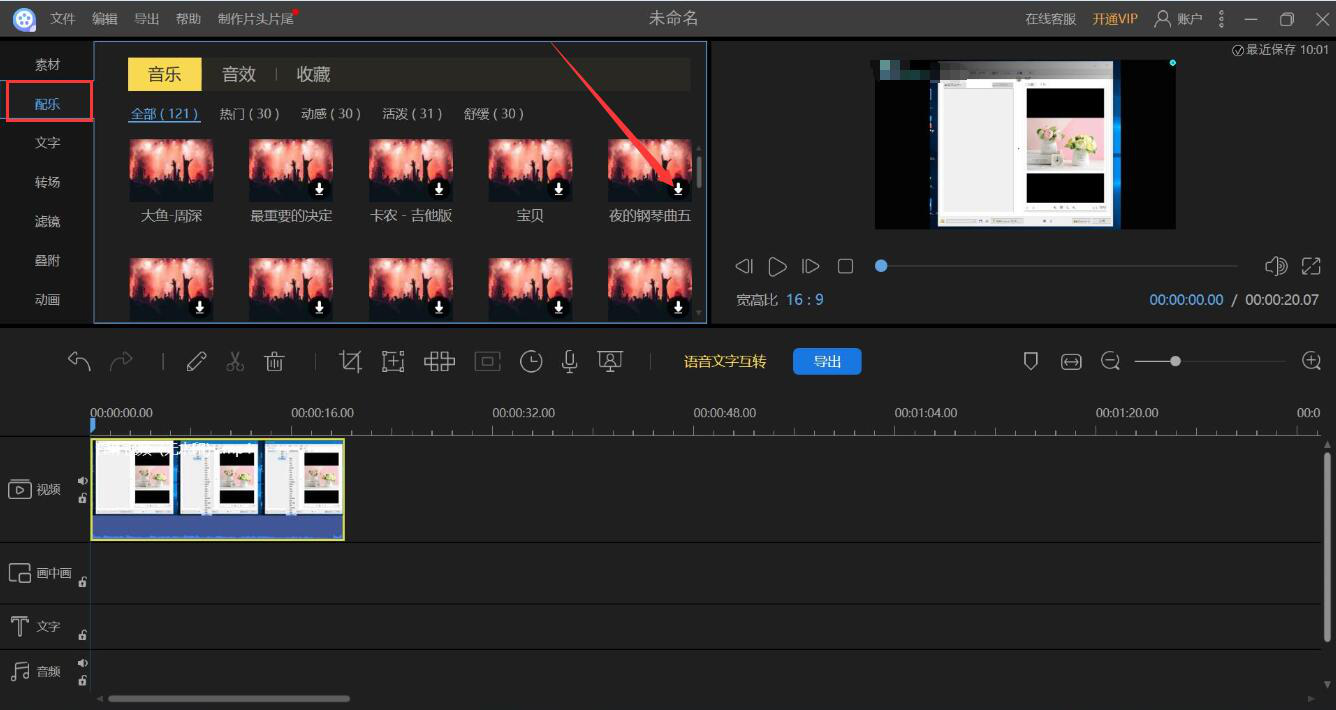This screenshot has width=1336, height=710.
Task: Add a marker with the marker icon
Action: click(1031, 362)
